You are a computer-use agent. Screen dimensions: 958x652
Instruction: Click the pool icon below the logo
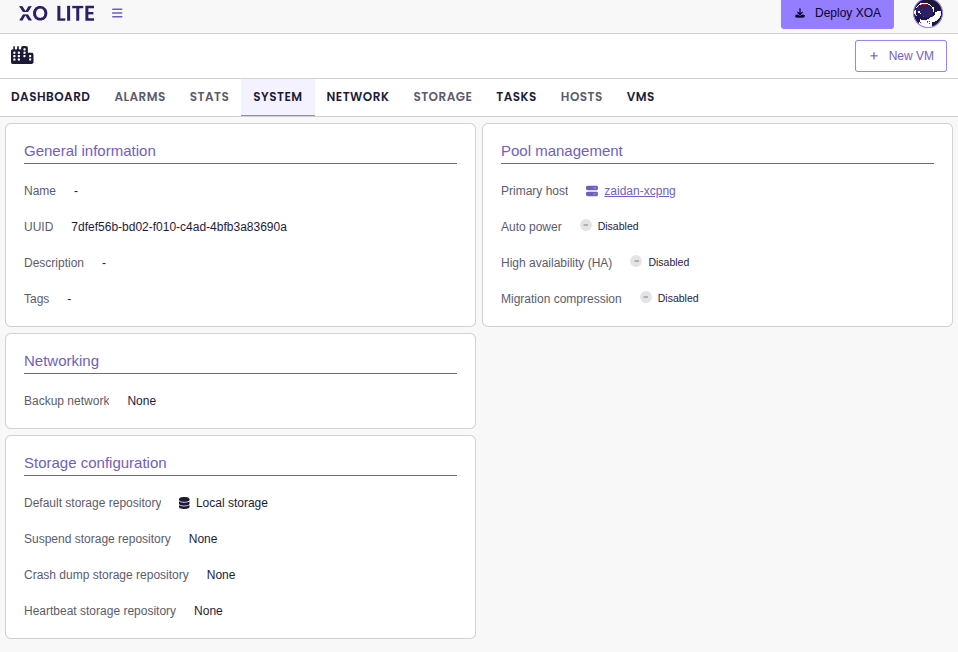coord(22,55)
